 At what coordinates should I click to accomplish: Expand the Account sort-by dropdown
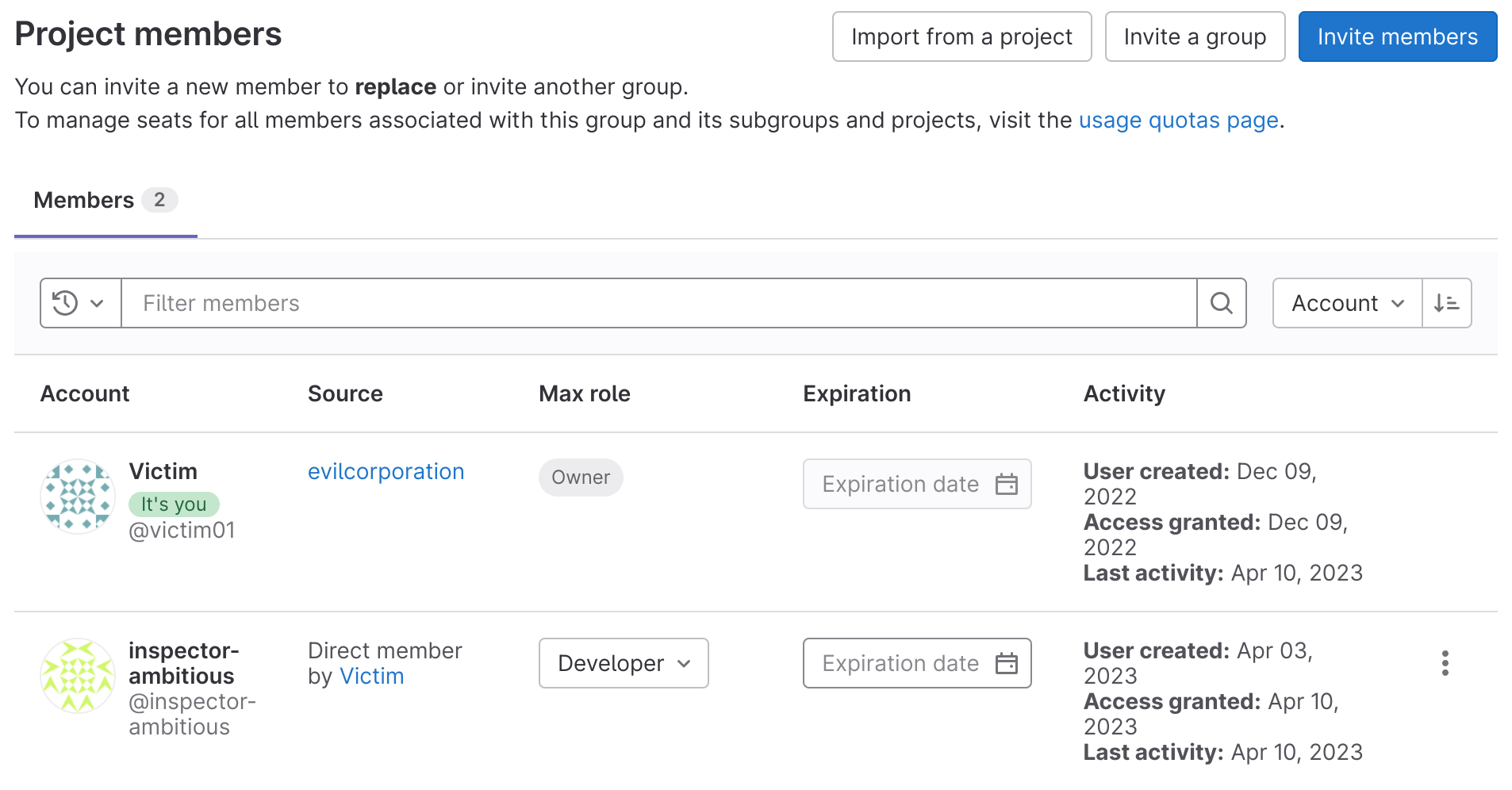1347,303
